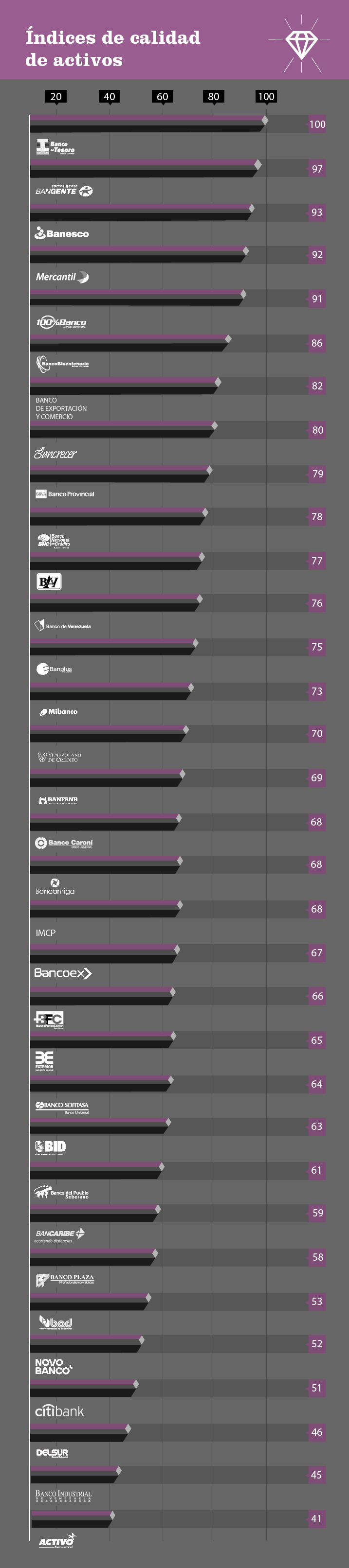Click the Banco del Tesoro logo
The image size is (349, 1568).
point(55,147)
